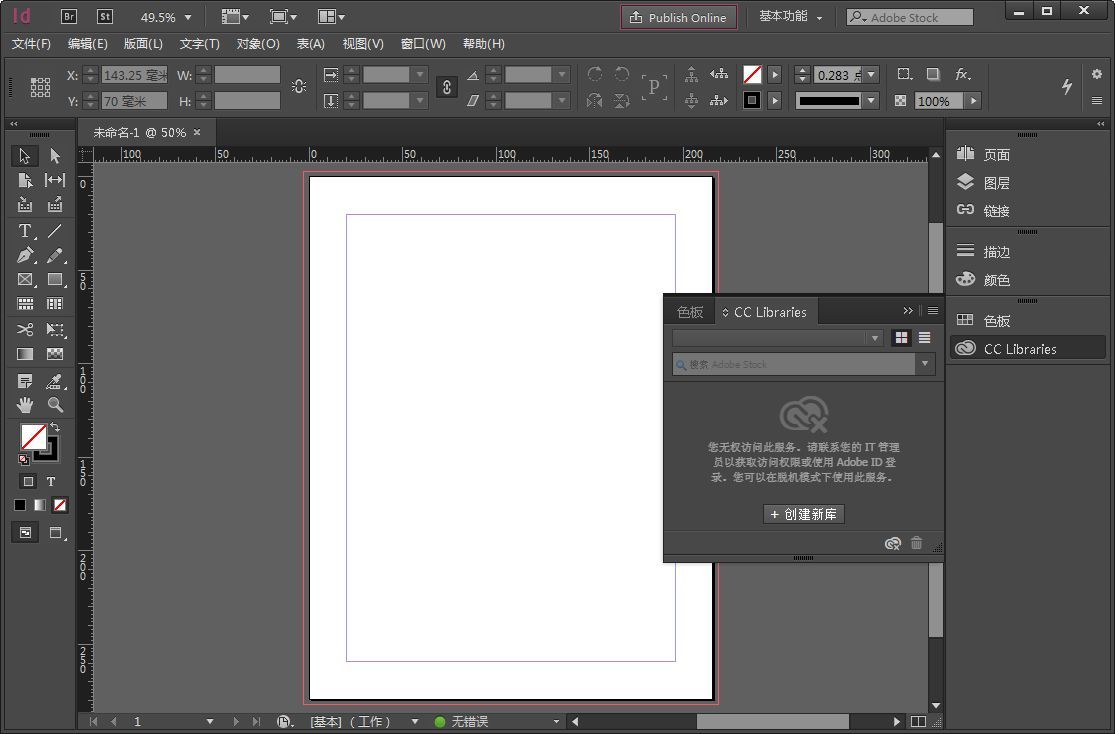Open the 对象(O) menu
Image resolution: width=1115 pixels, height=734 pixels.
(x=258, y=44)
